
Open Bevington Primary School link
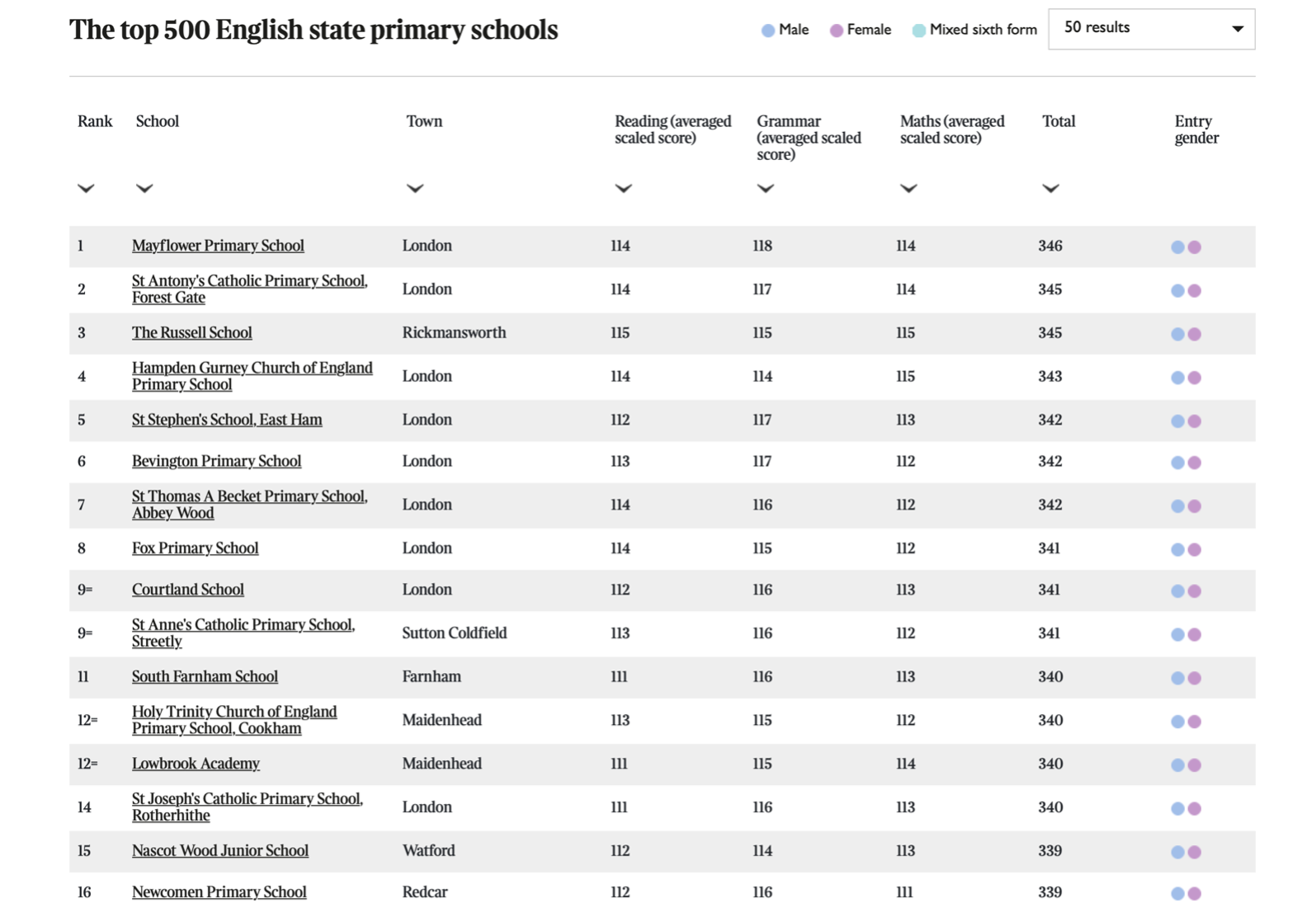click(216, 461)
